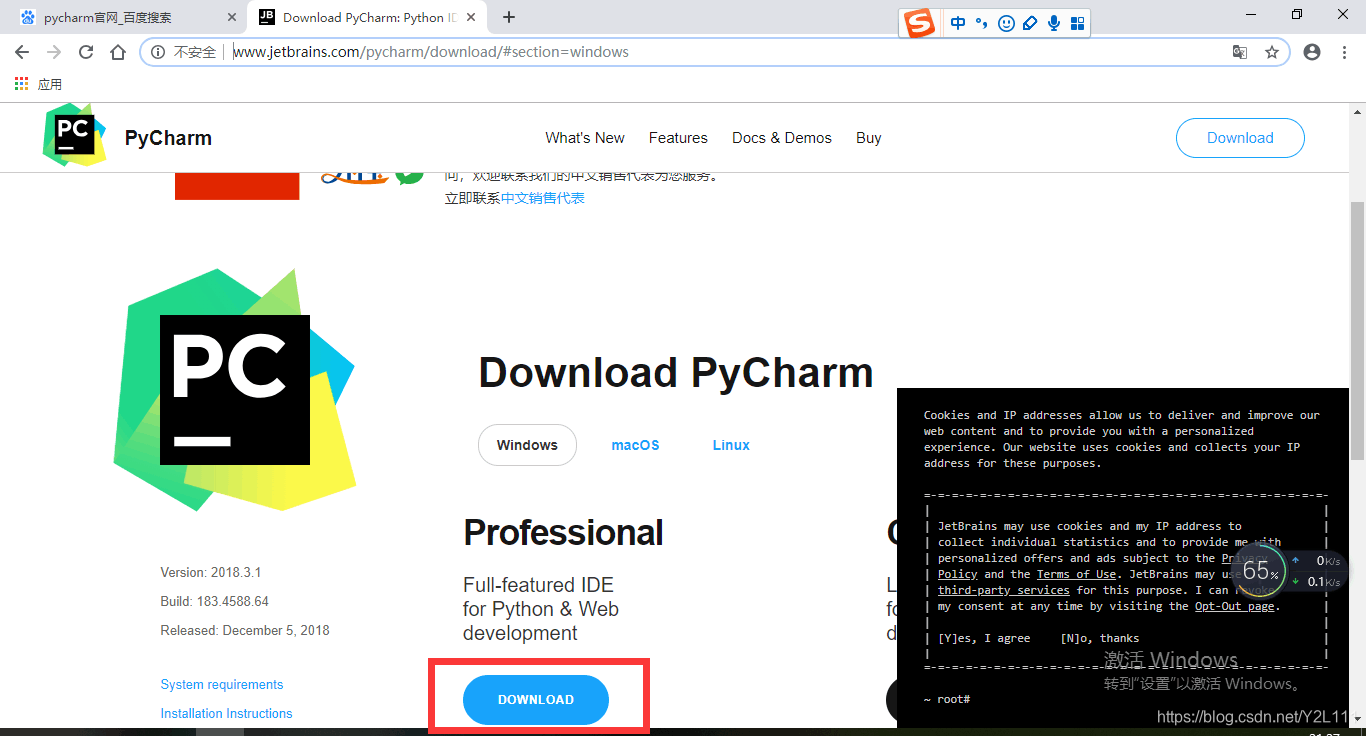
Task: Select the macOS platform tab
Action: pyautogui.click(x=635, y=445)
